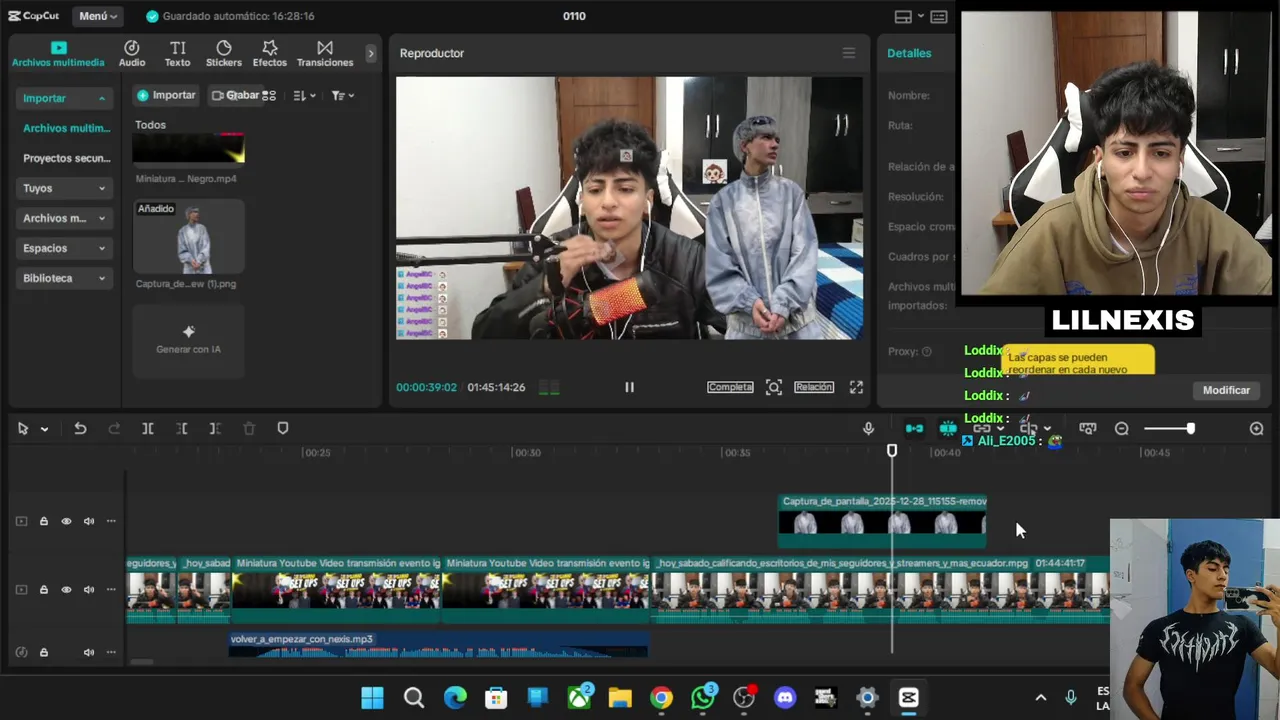The width and height of the screenshot is (1280, 720).
Task: Click the Undo arrow
Action: (x=80, y=428)
